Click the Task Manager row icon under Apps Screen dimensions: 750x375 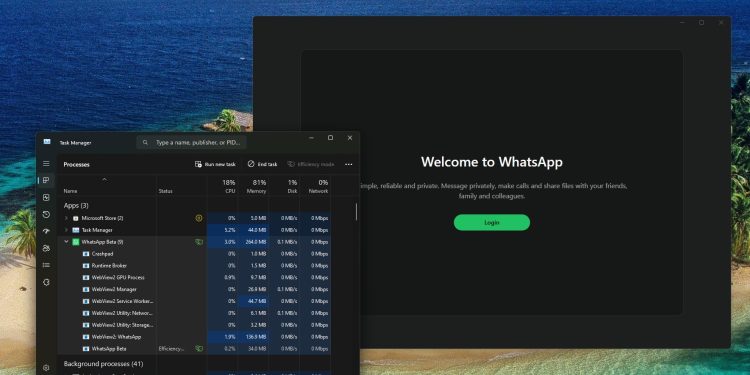click(76, 230)
